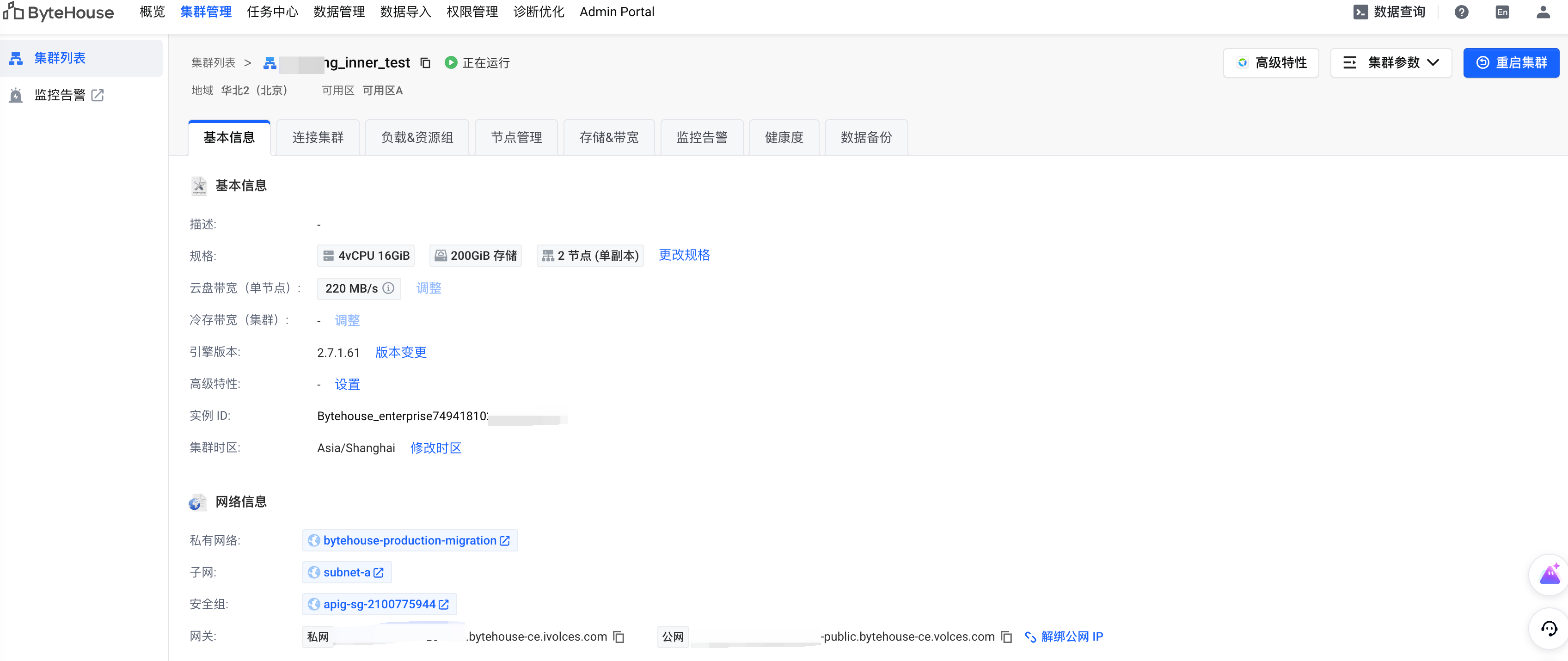1568x661 pixels.
Task: Open the 数据导入 menu
Action: [x=405, y=12]
